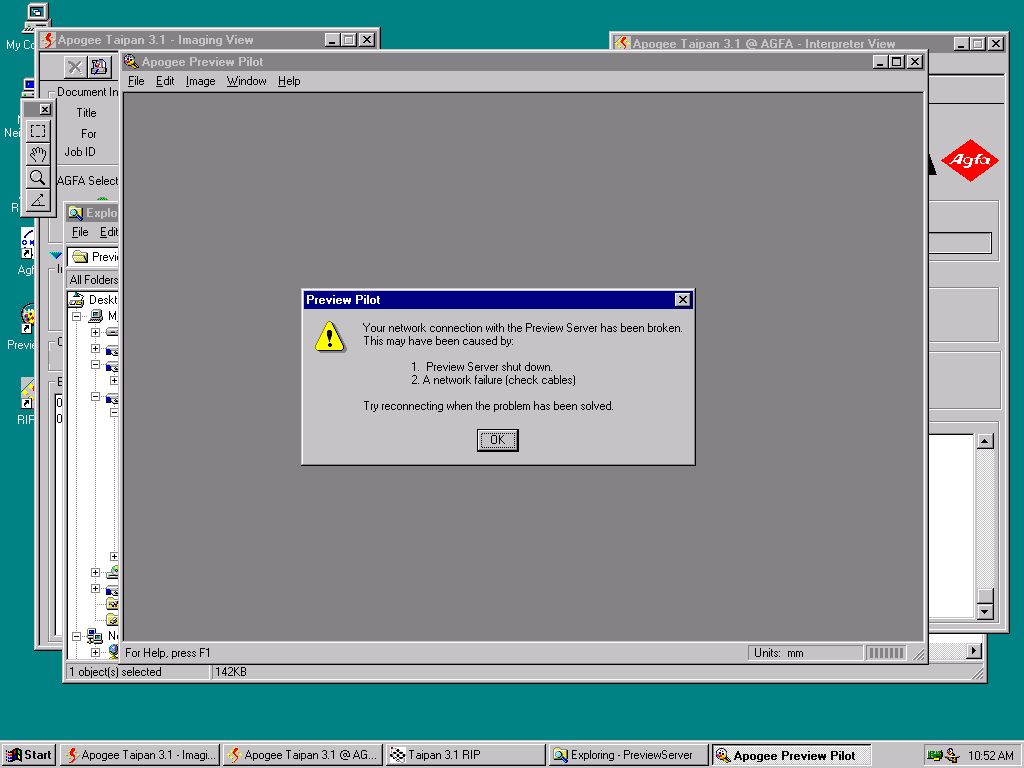Click the yellow warning icon in the dialog
Image resolution: width=1024 pixels, height=768 pixels.
pyautogui.click(x=330, y=336)
